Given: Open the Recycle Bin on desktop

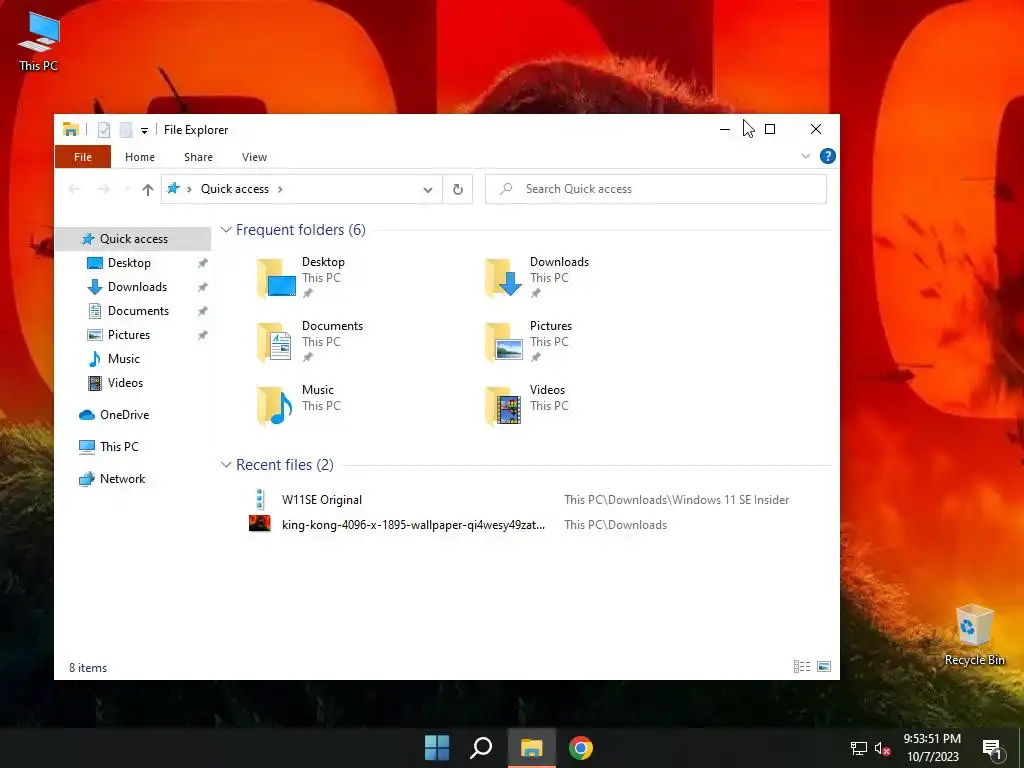Looking at the screenshot, I should point(974,635).
